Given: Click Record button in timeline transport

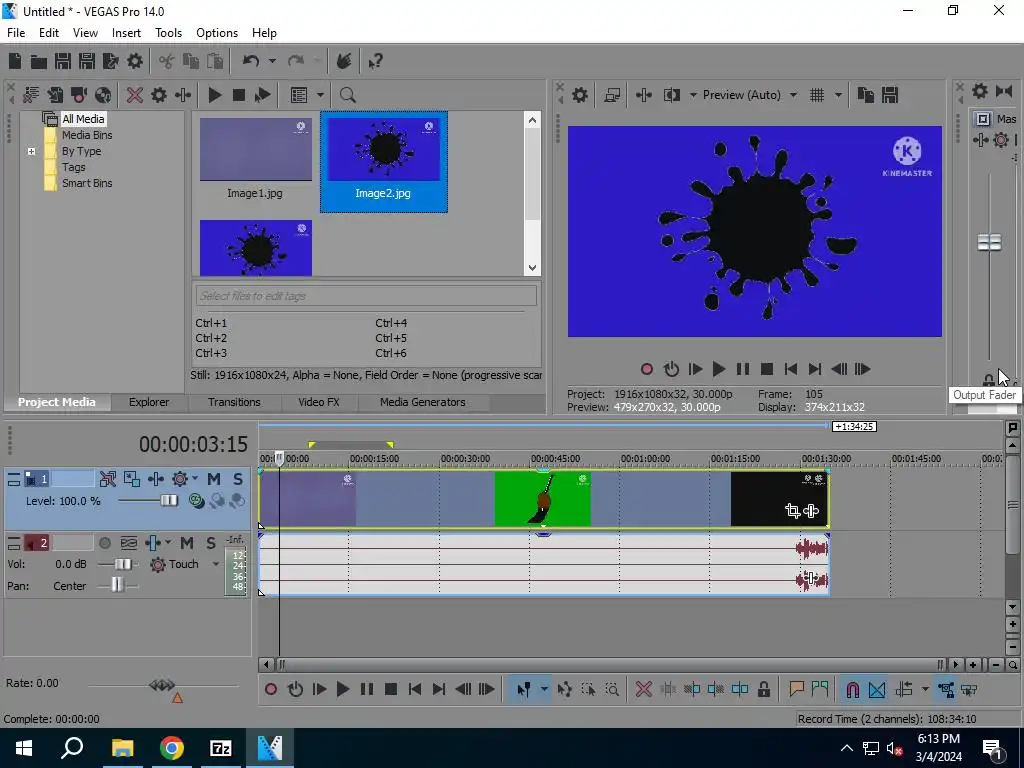Looking at the screenshot, I should [271, 690].
